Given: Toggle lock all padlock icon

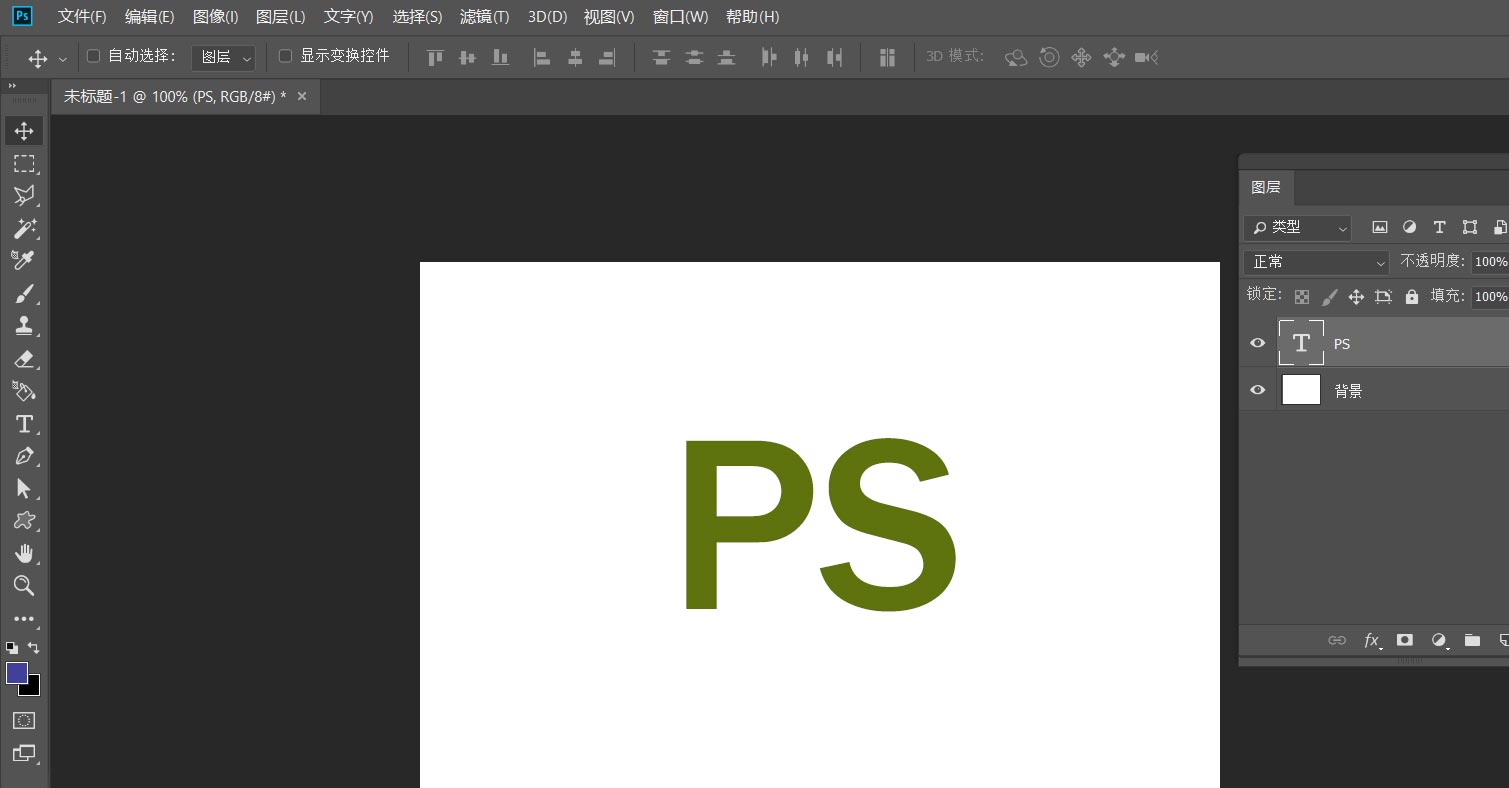Looking at the screenshot, I should 1411,297.
